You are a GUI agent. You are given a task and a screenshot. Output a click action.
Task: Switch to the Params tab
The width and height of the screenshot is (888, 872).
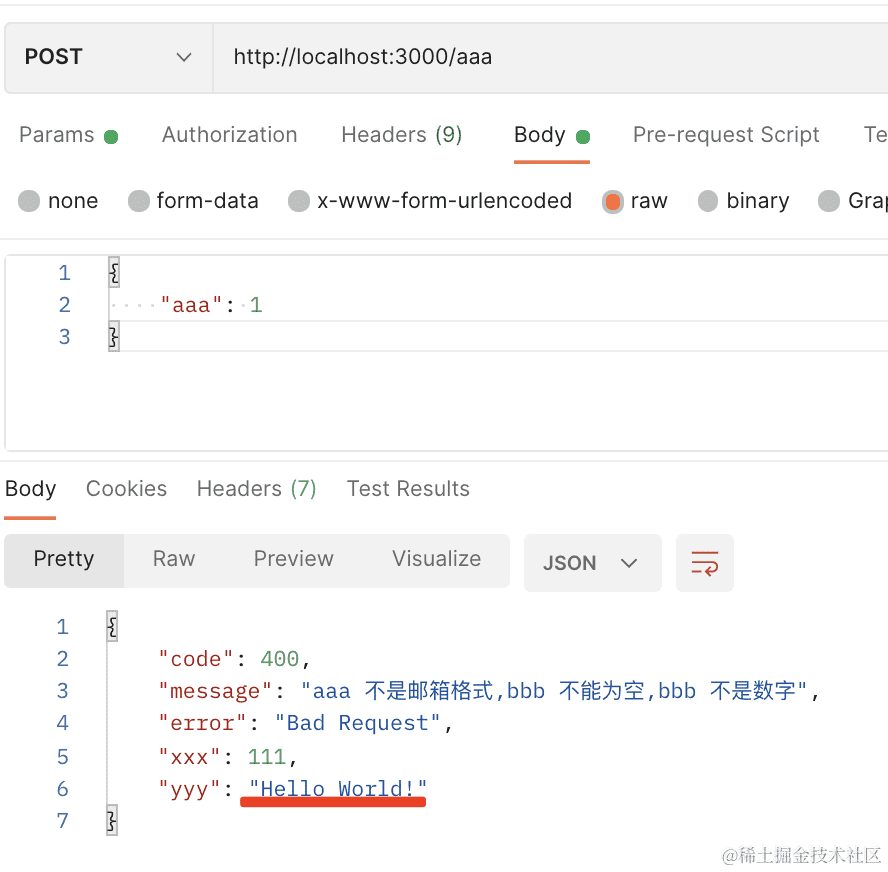(x=57, y=135)
